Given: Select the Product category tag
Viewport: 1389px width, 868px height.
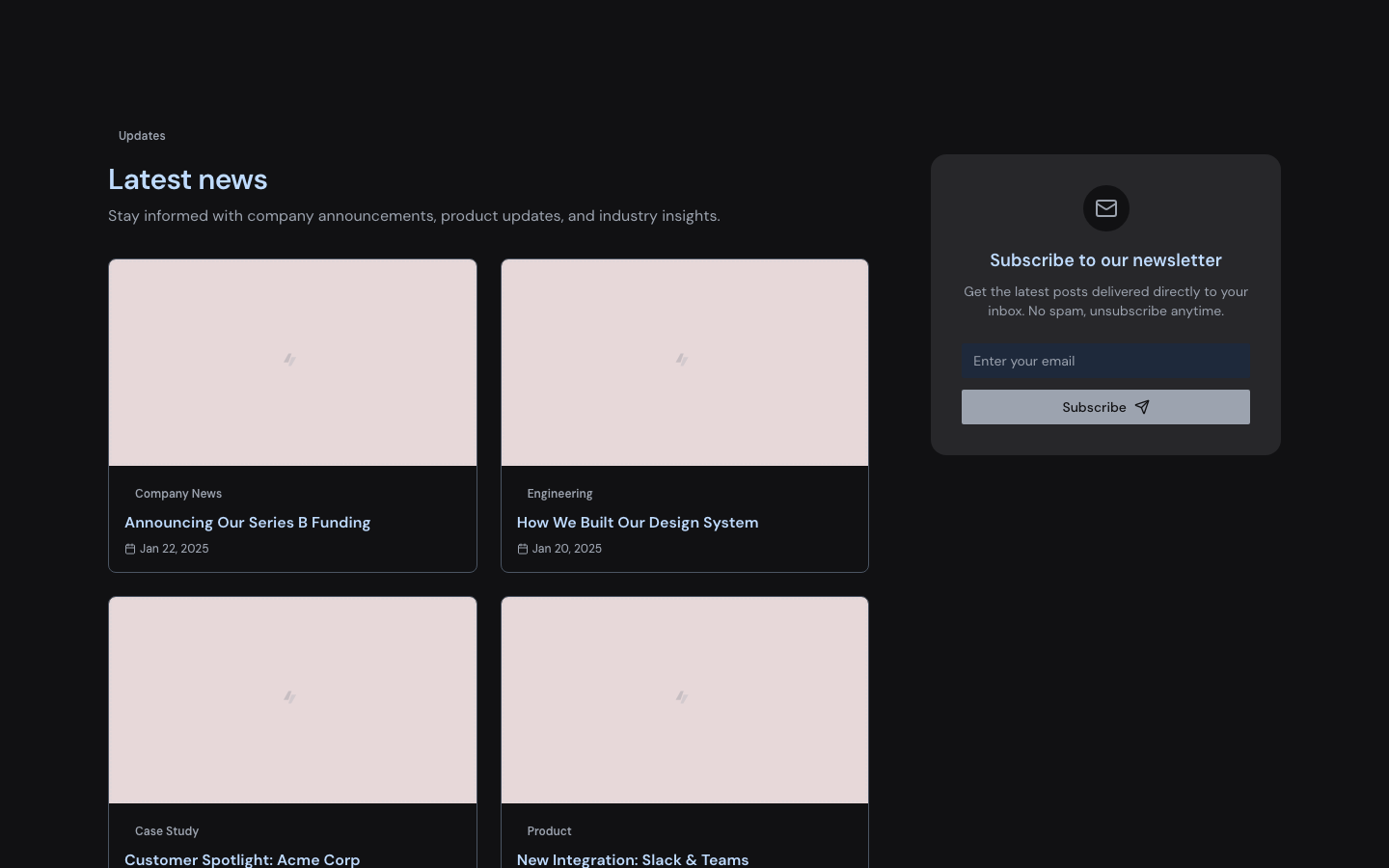Looking at the screenshot, I should tap(549, 831).
